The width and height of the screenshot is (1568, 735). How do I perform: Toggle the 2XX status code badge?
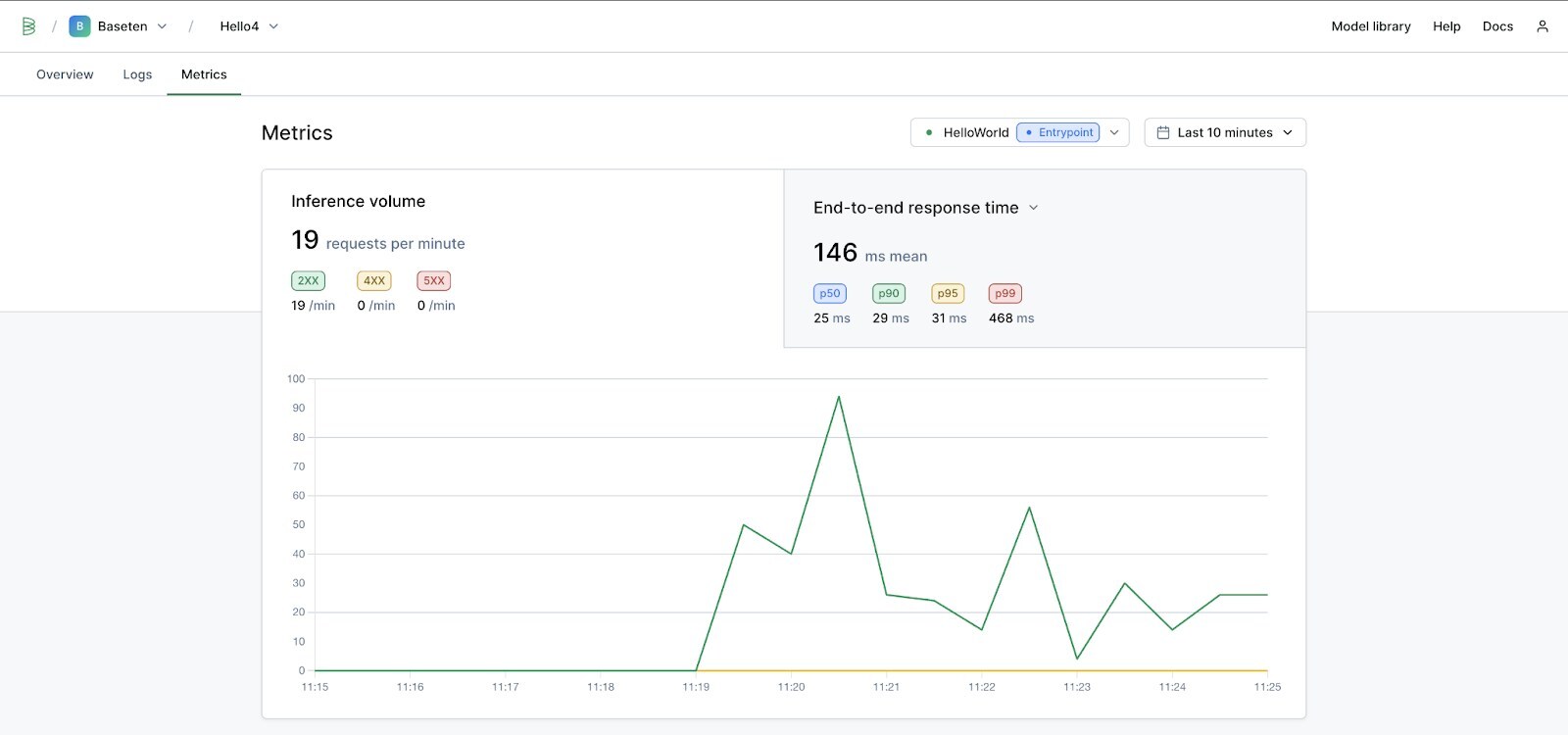[308, 281]
